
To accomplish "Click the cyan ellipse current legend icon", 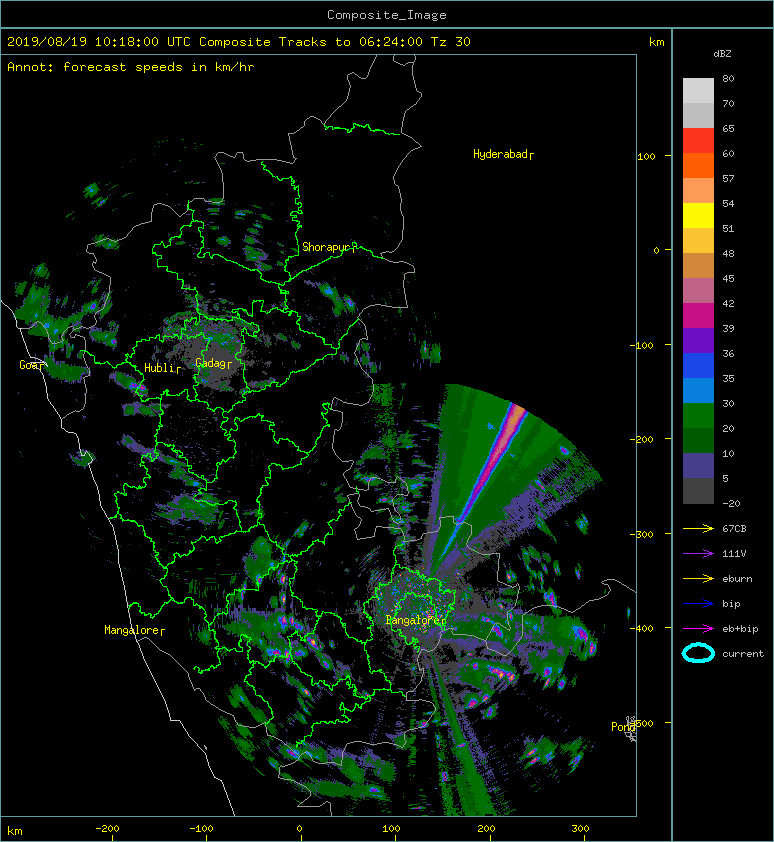I will click(x=698, y=653).
